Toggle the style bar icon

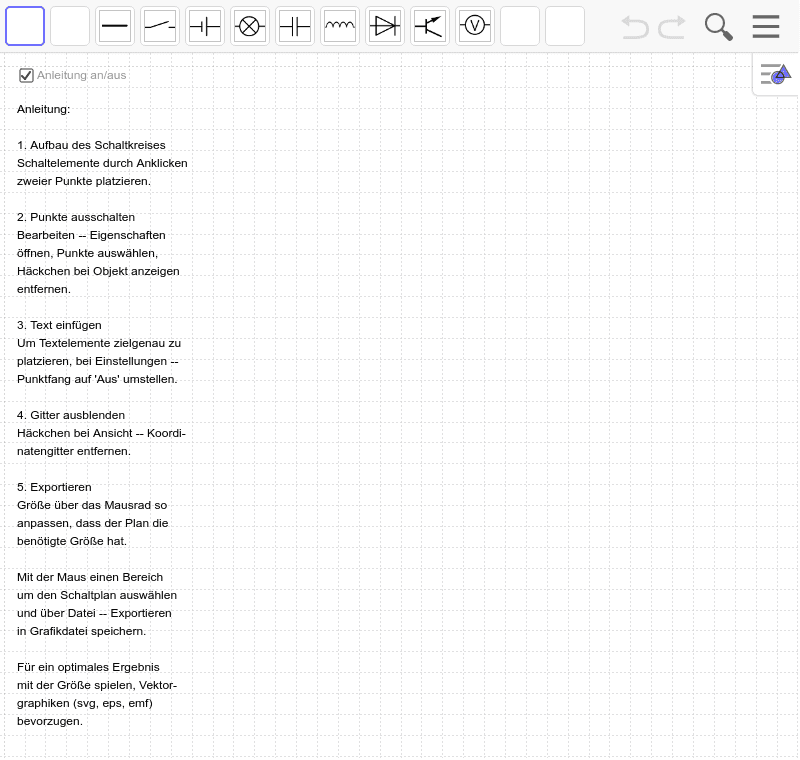[775, 74]
